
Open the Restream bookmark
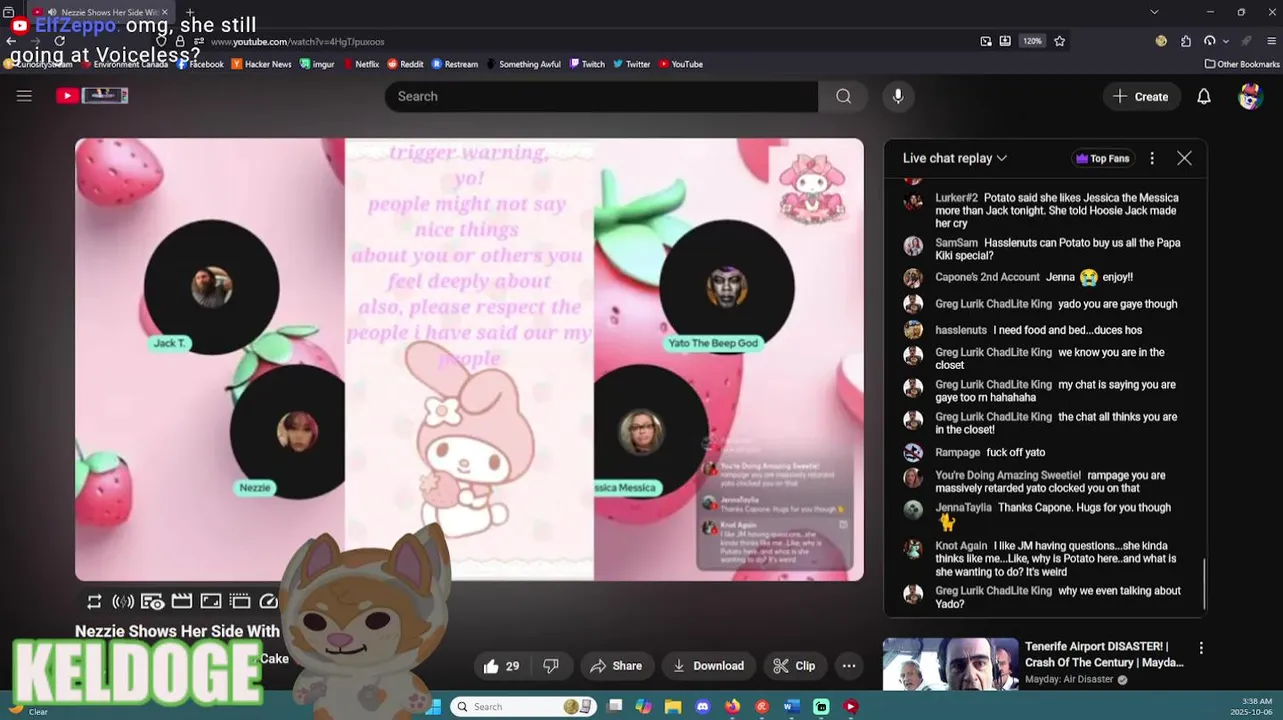(455, 64)
